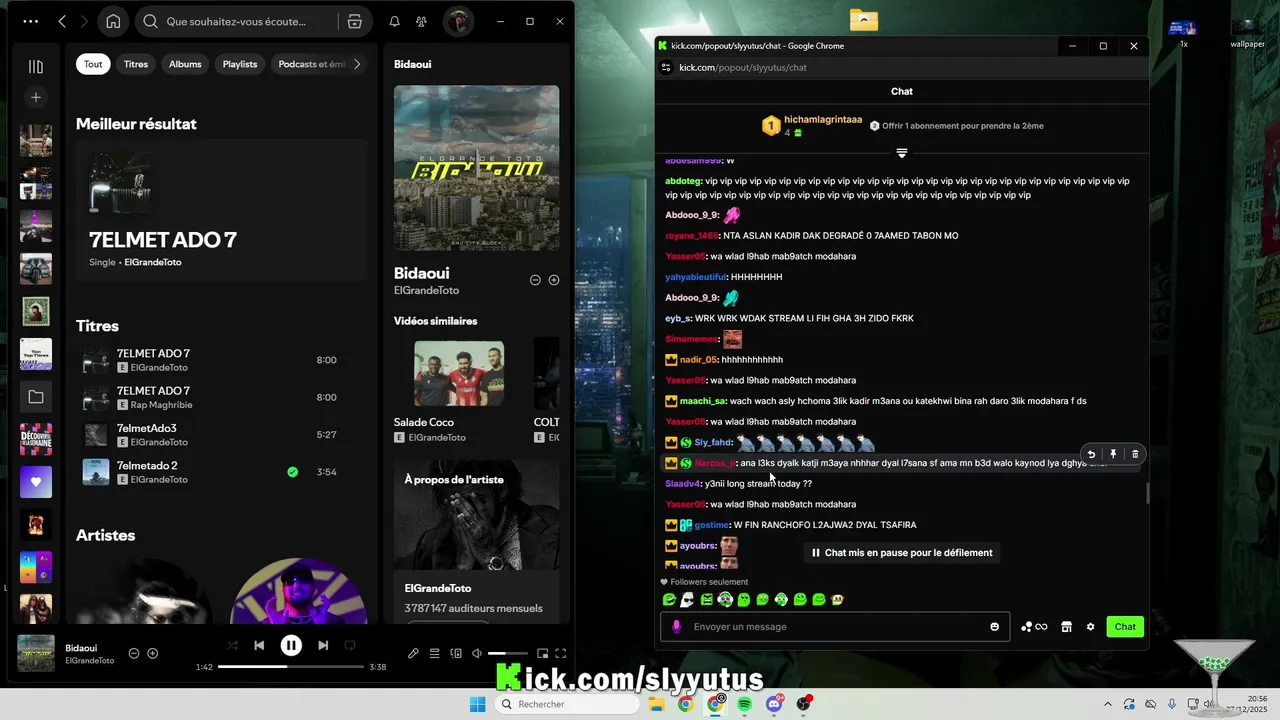This screenshot has width=1280, height=720.
Task: Add Bidaoui to playlist from player bar
Action: 153,653
